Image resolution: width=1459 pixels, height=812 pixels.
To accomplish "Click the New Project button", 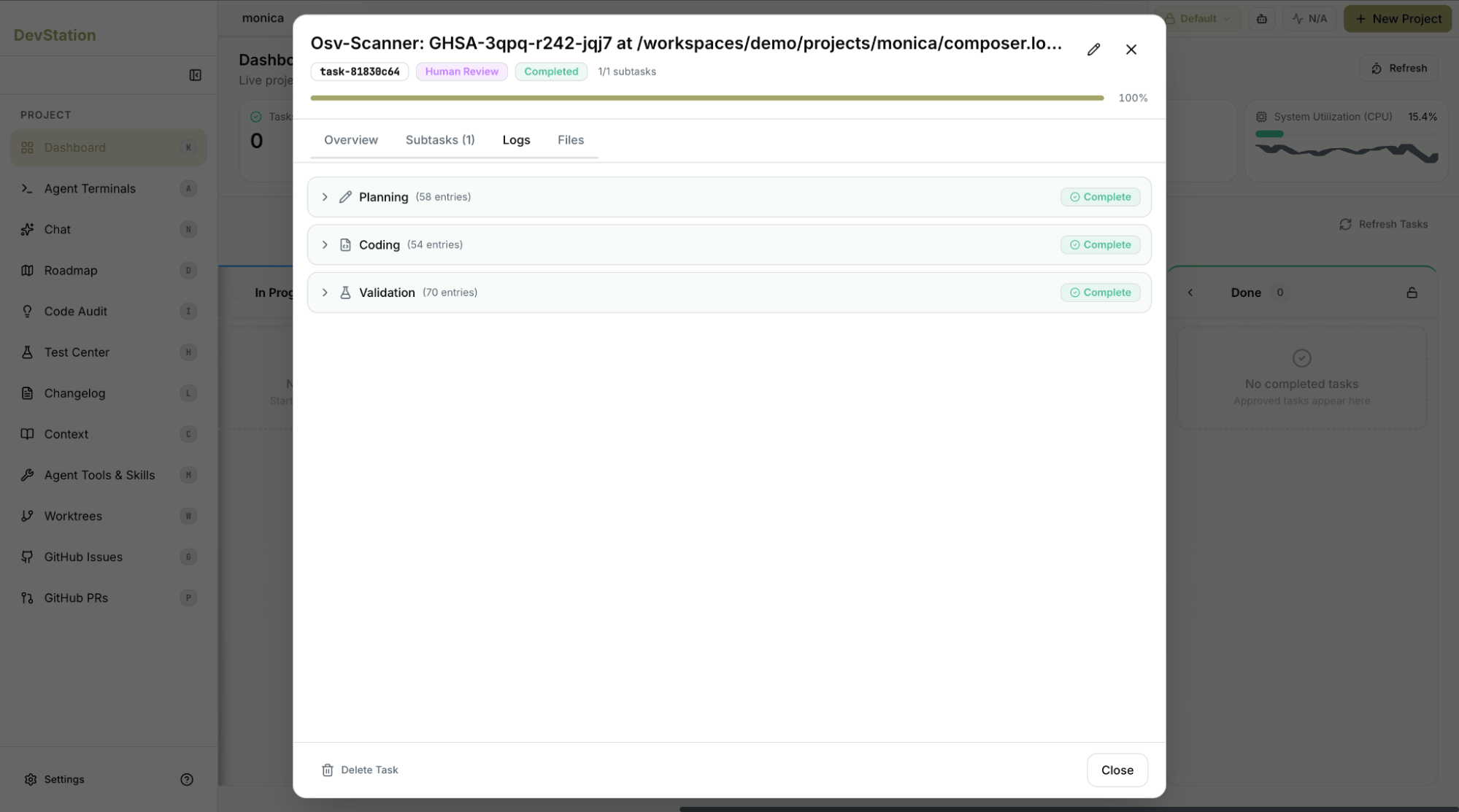I will [x=1398, y=18].
